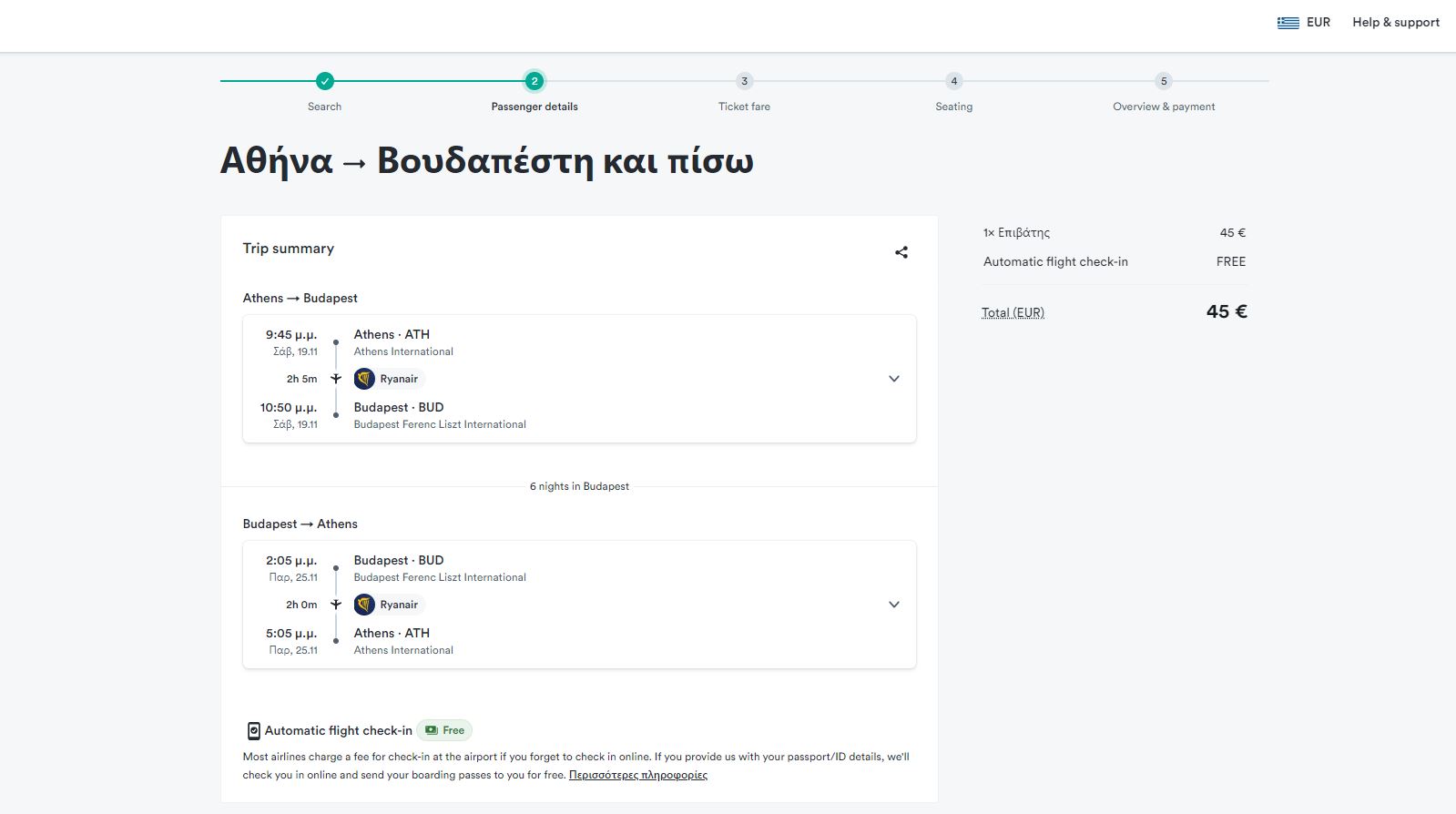Click the Budapest → Athens section heading

click(300, 524)
